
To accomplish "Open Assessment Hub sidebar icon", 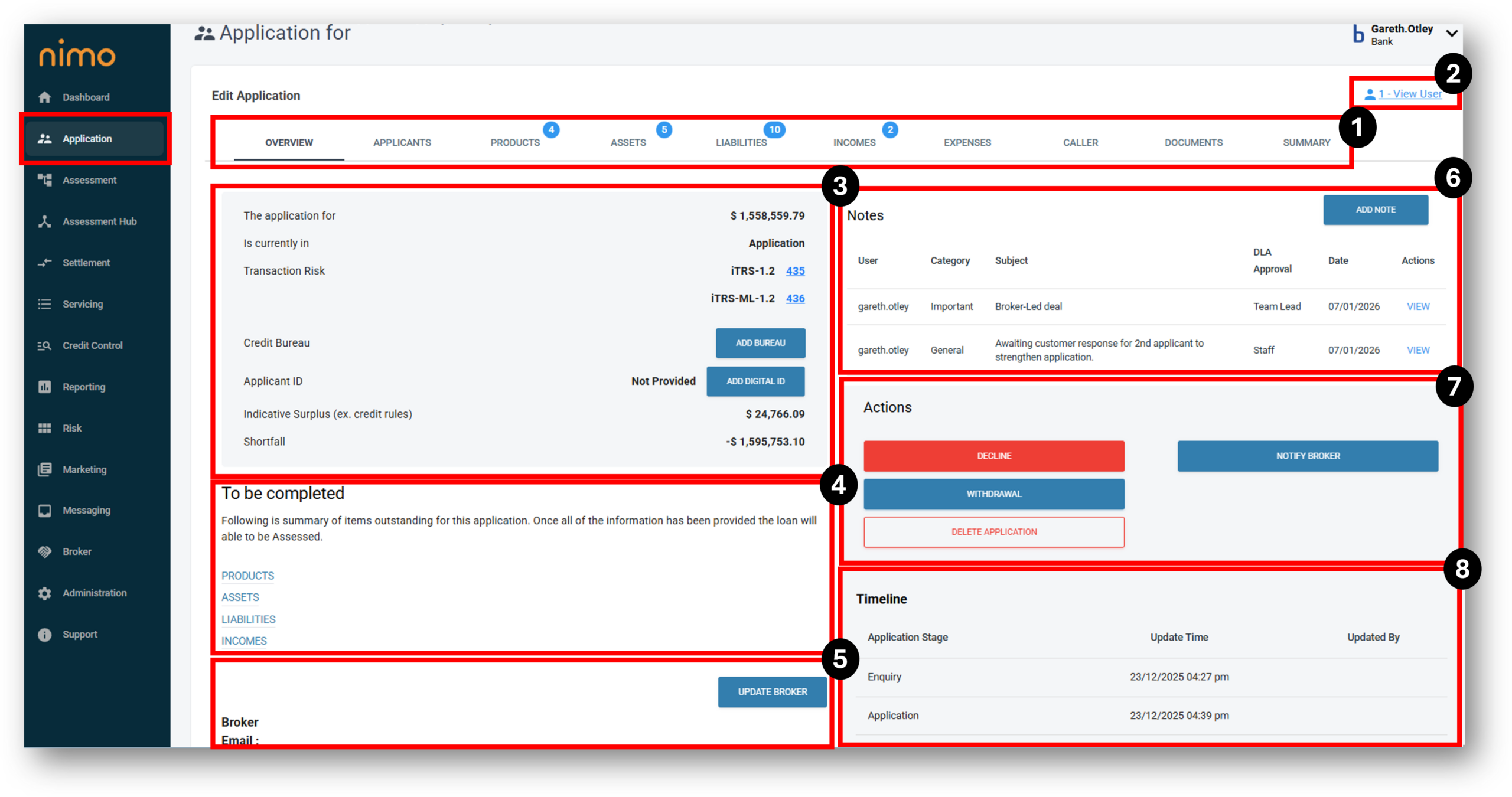I will 45,221.
